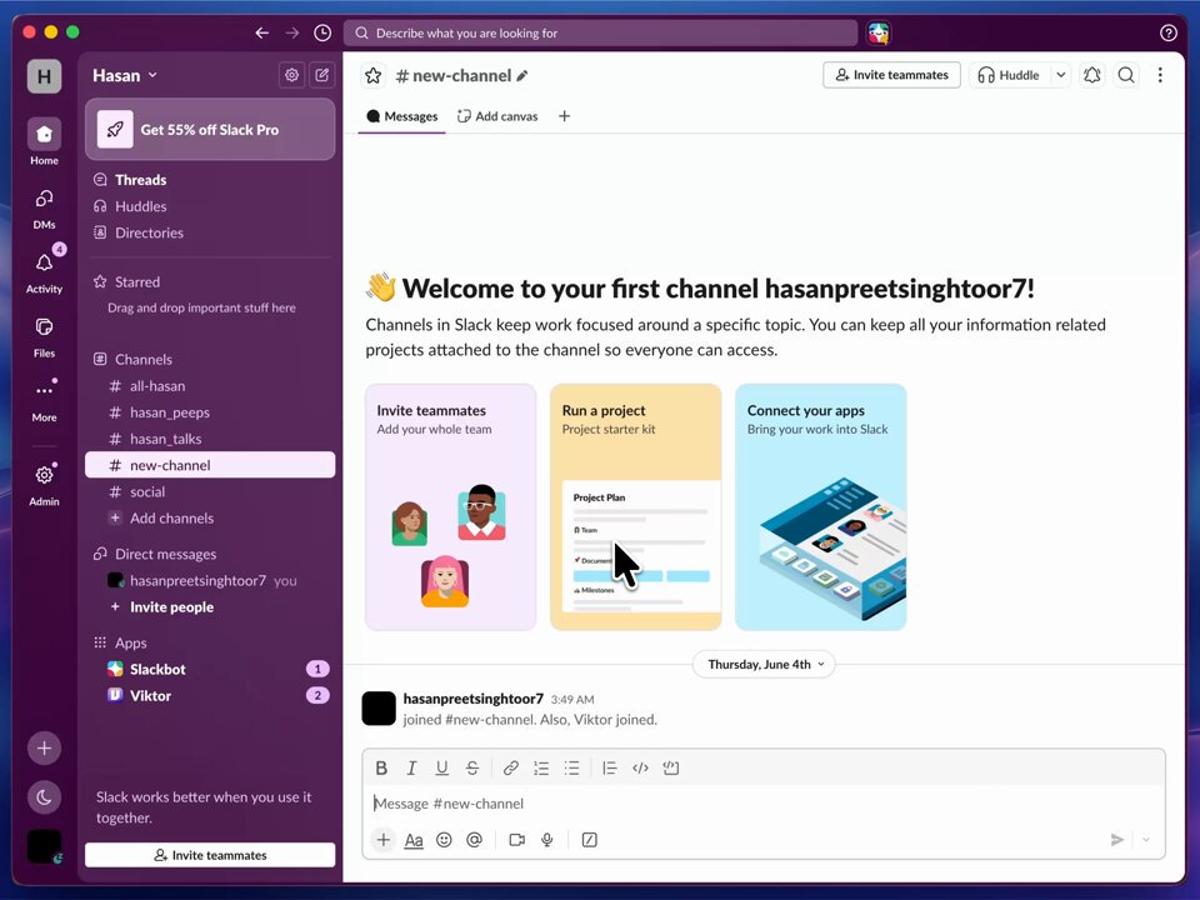Screen dimensions: 1200x900
Task: Click the Message #new-channel input field
Action: [x=764, y=803]
